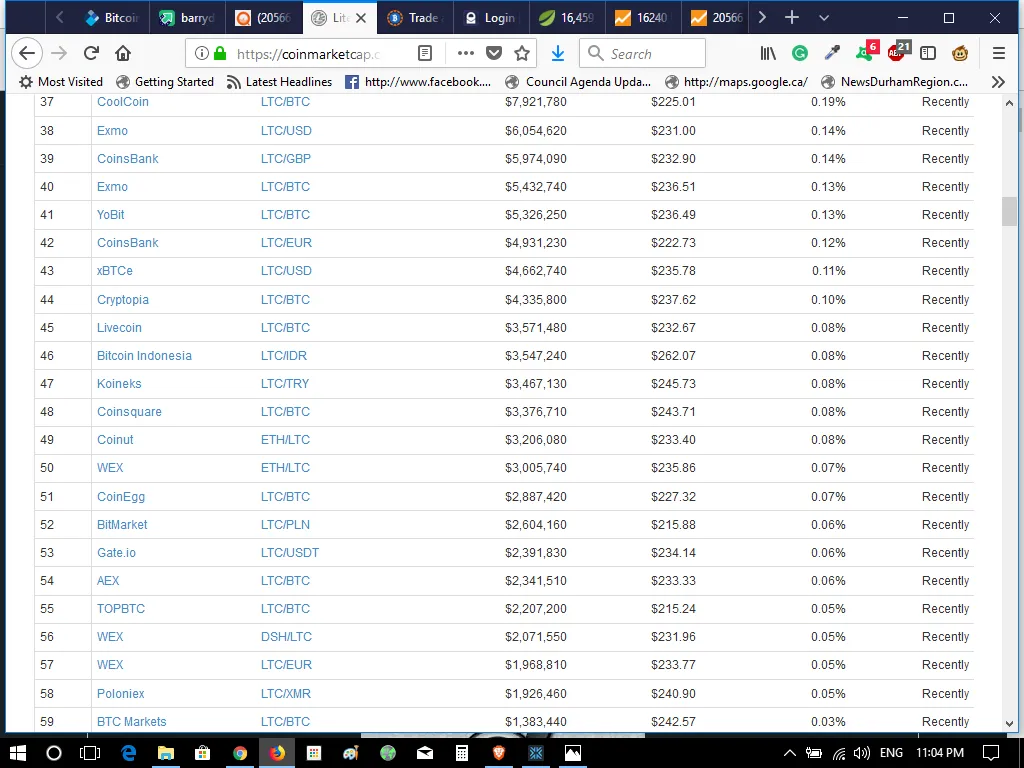Open Latest Headlines feed bookmark

[280, 82]
